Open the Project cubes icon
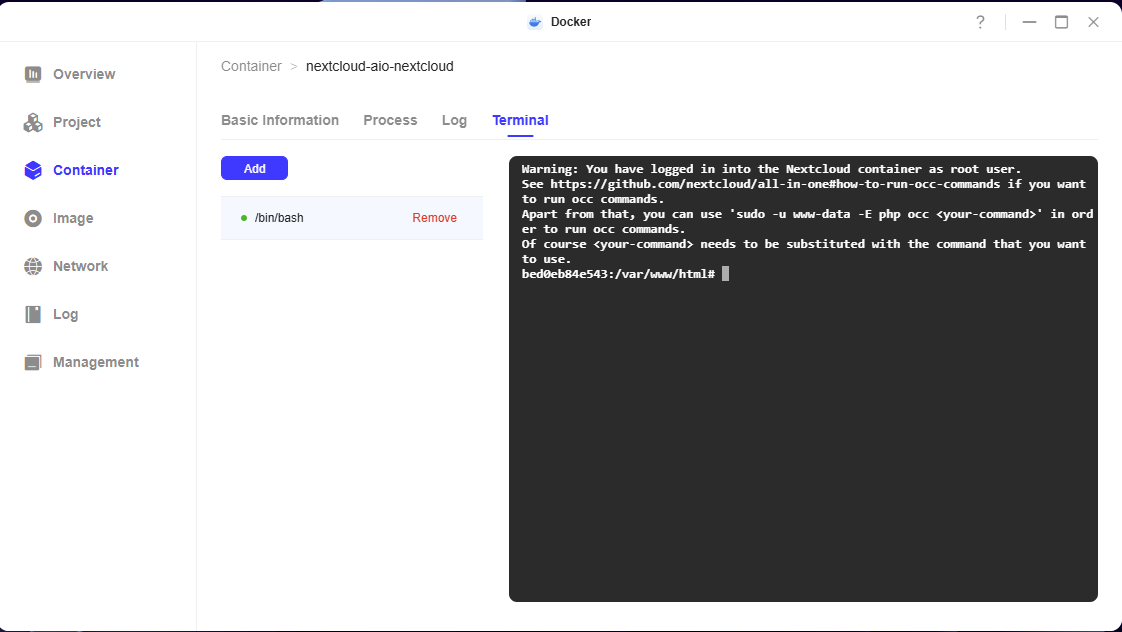The image size is (1122, 632). point(33,122)
